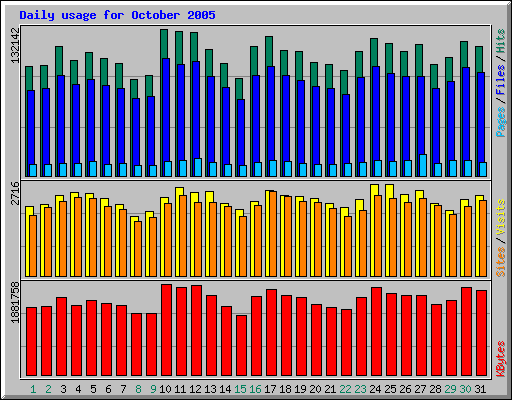Screen dimensions: 512x400
Task: Click day label 24 on the x-axis
Action: click(375, 389)
